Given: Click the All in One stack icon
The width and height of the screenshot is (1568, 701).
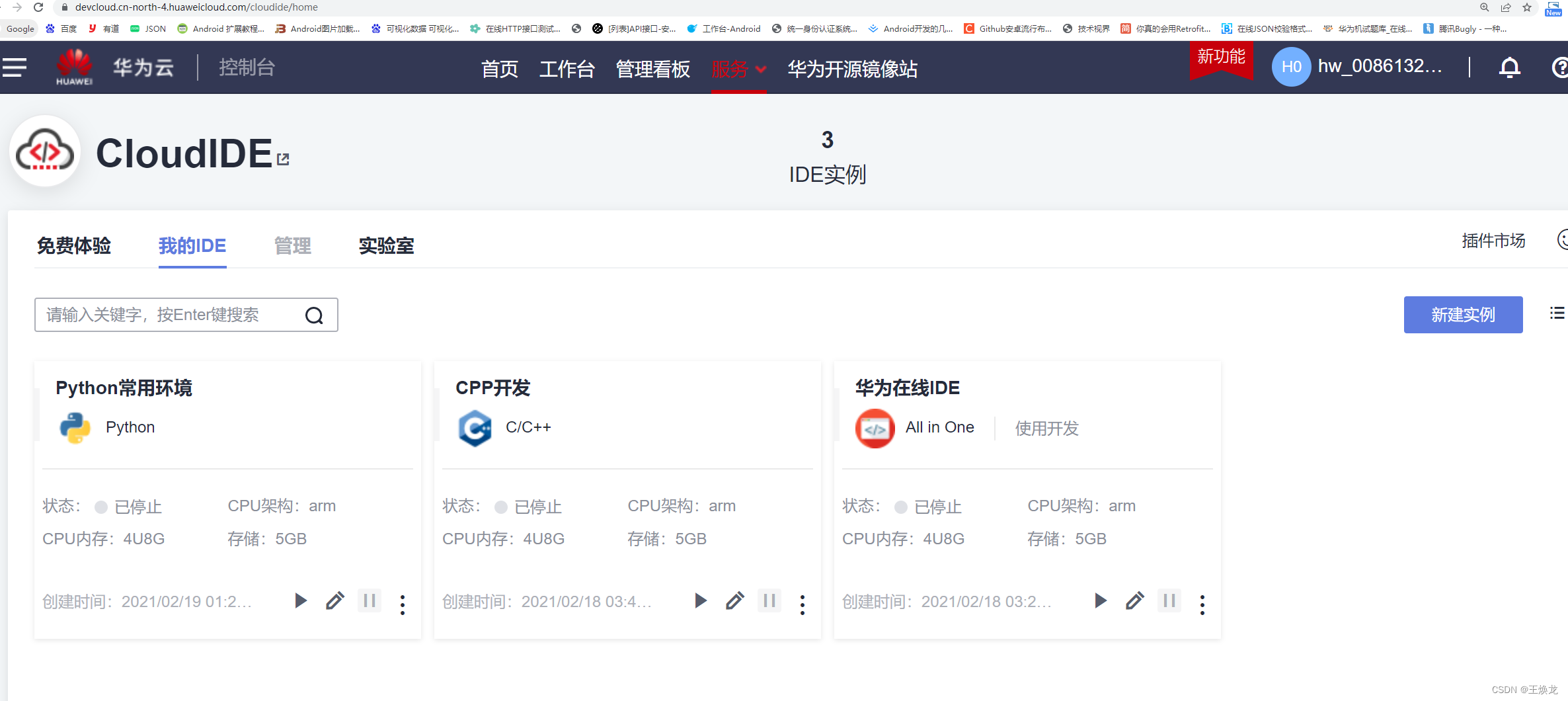Looking at the screenshot, I should click(875, 429).
